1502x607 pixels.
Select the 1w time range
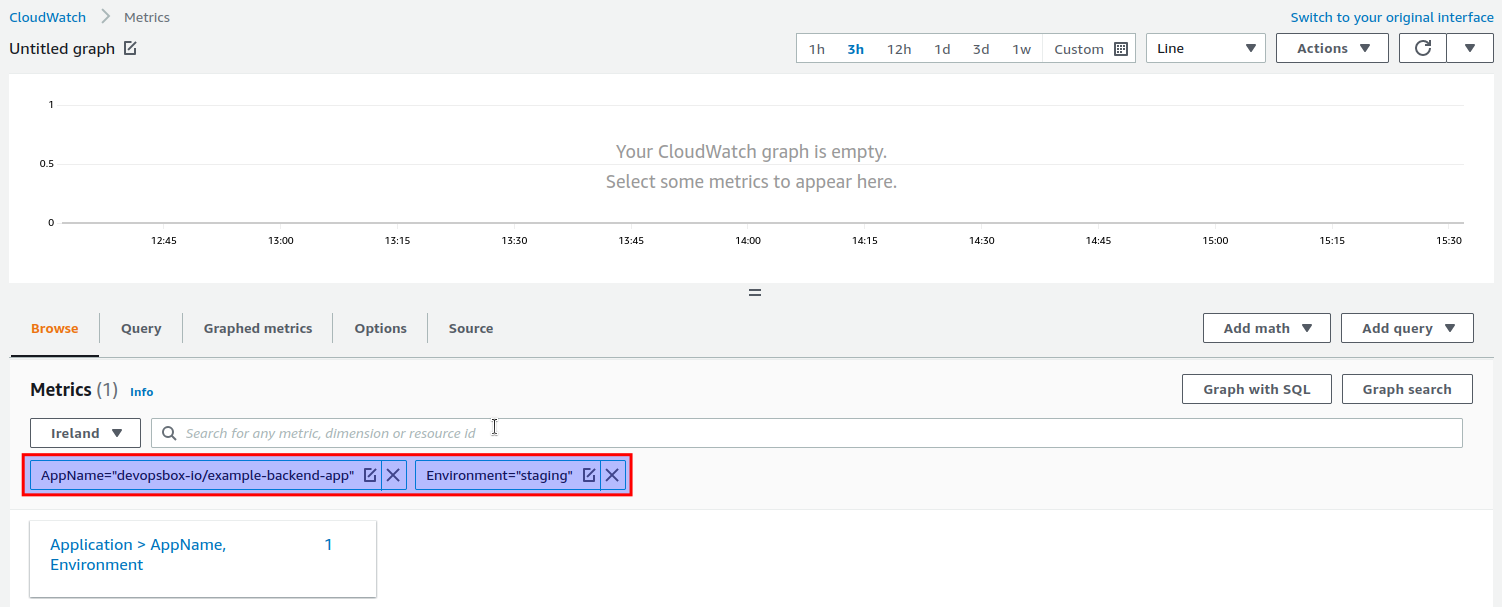(1021, 47)
